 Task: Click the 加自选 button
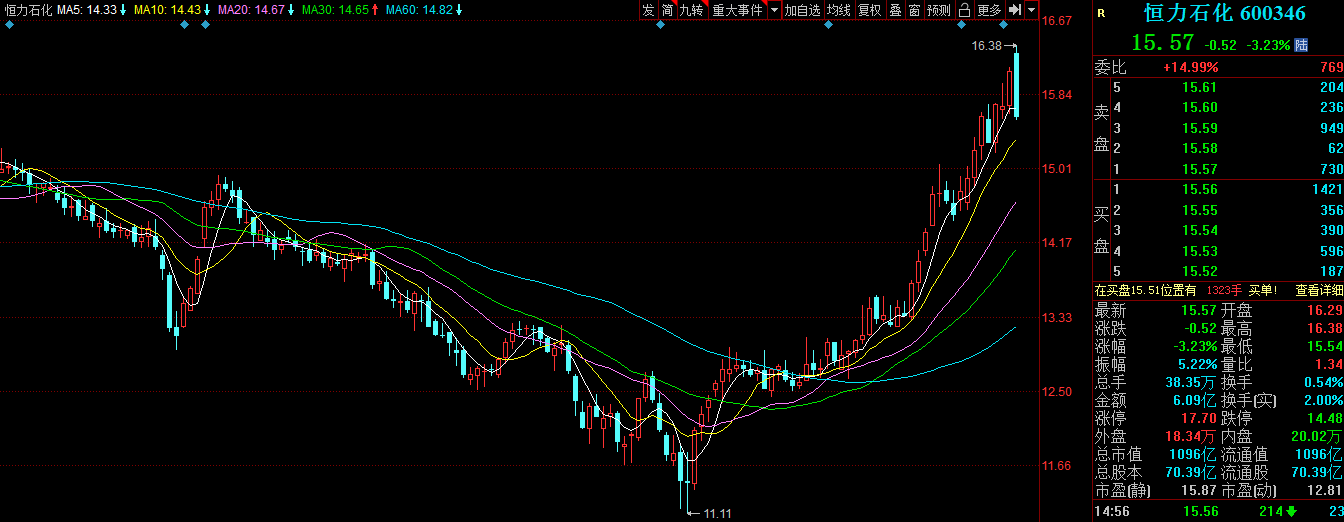802,10
